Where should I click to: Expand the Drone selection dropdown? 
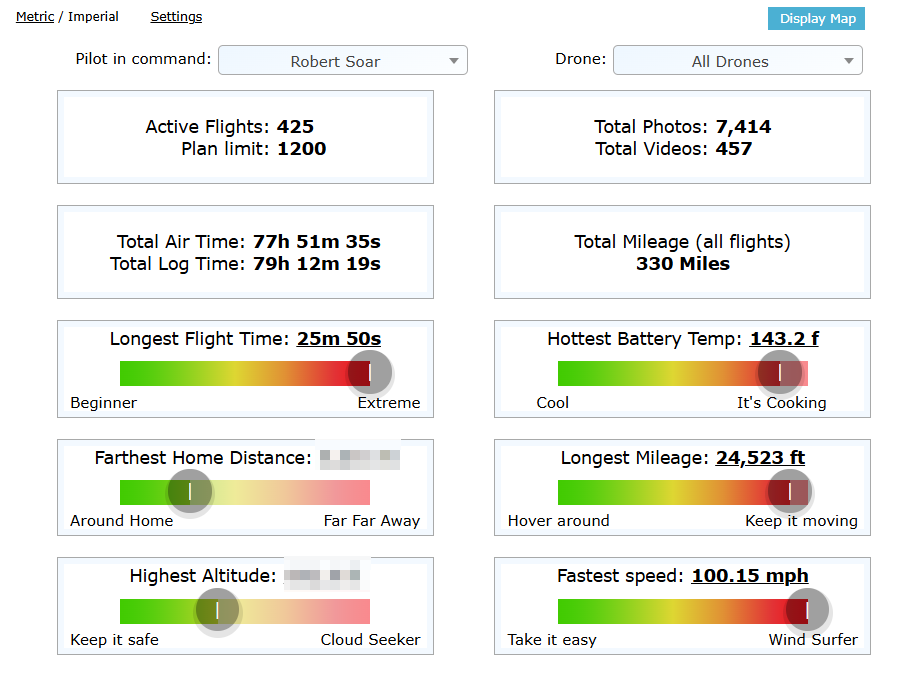point(737,61)
